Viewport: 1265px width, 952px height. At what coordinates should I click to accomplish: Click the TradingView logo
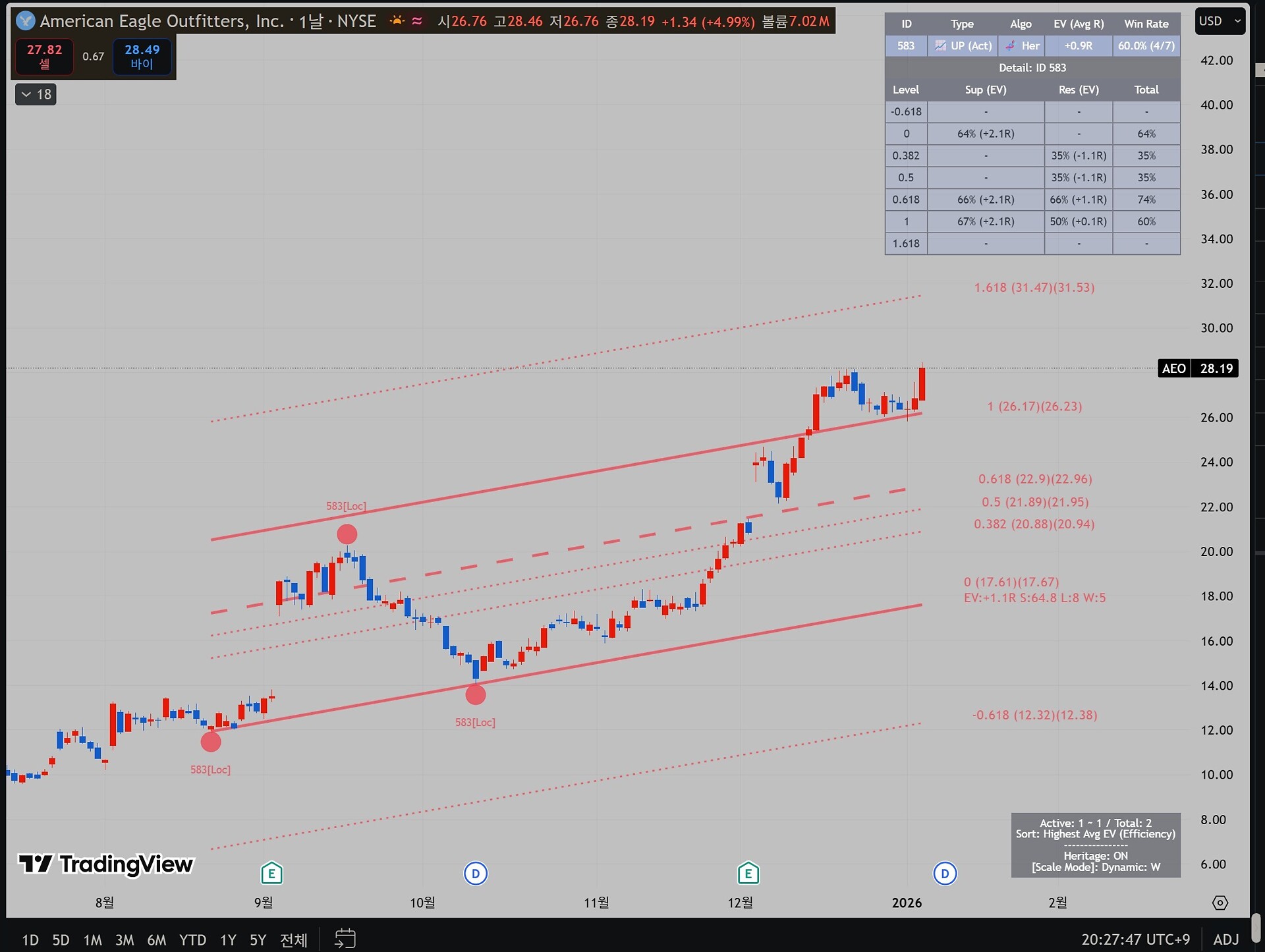click(106, 864)
